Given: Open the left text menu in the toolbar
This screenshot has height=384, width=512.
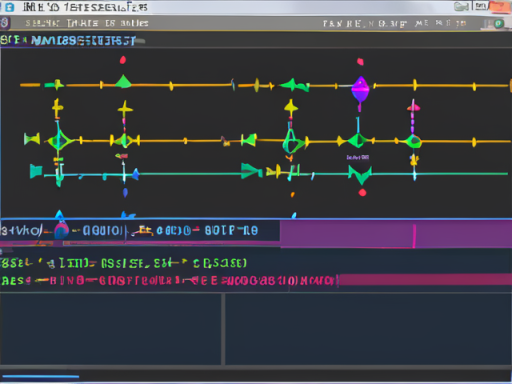Looking at the screenshot, I should [87, 23].
